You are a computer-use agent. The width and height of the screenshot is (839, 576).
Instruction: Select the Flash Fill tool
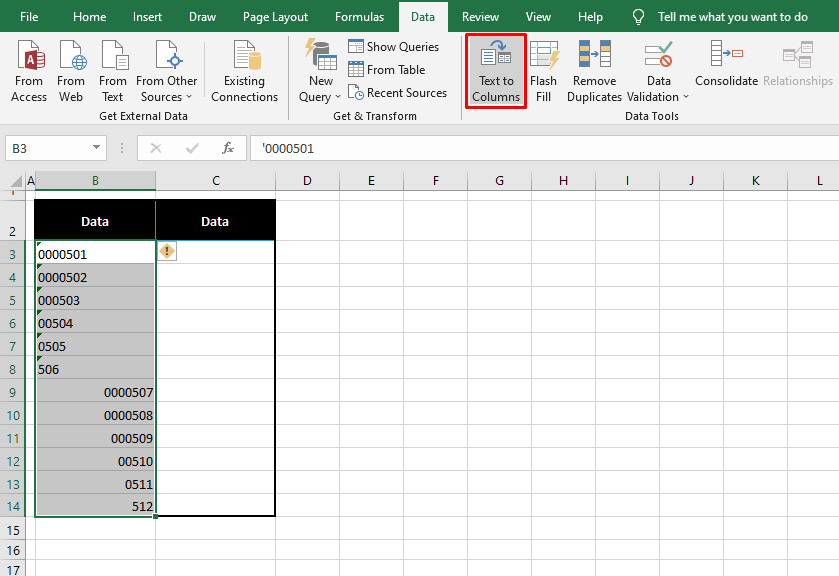coord(544,71)
